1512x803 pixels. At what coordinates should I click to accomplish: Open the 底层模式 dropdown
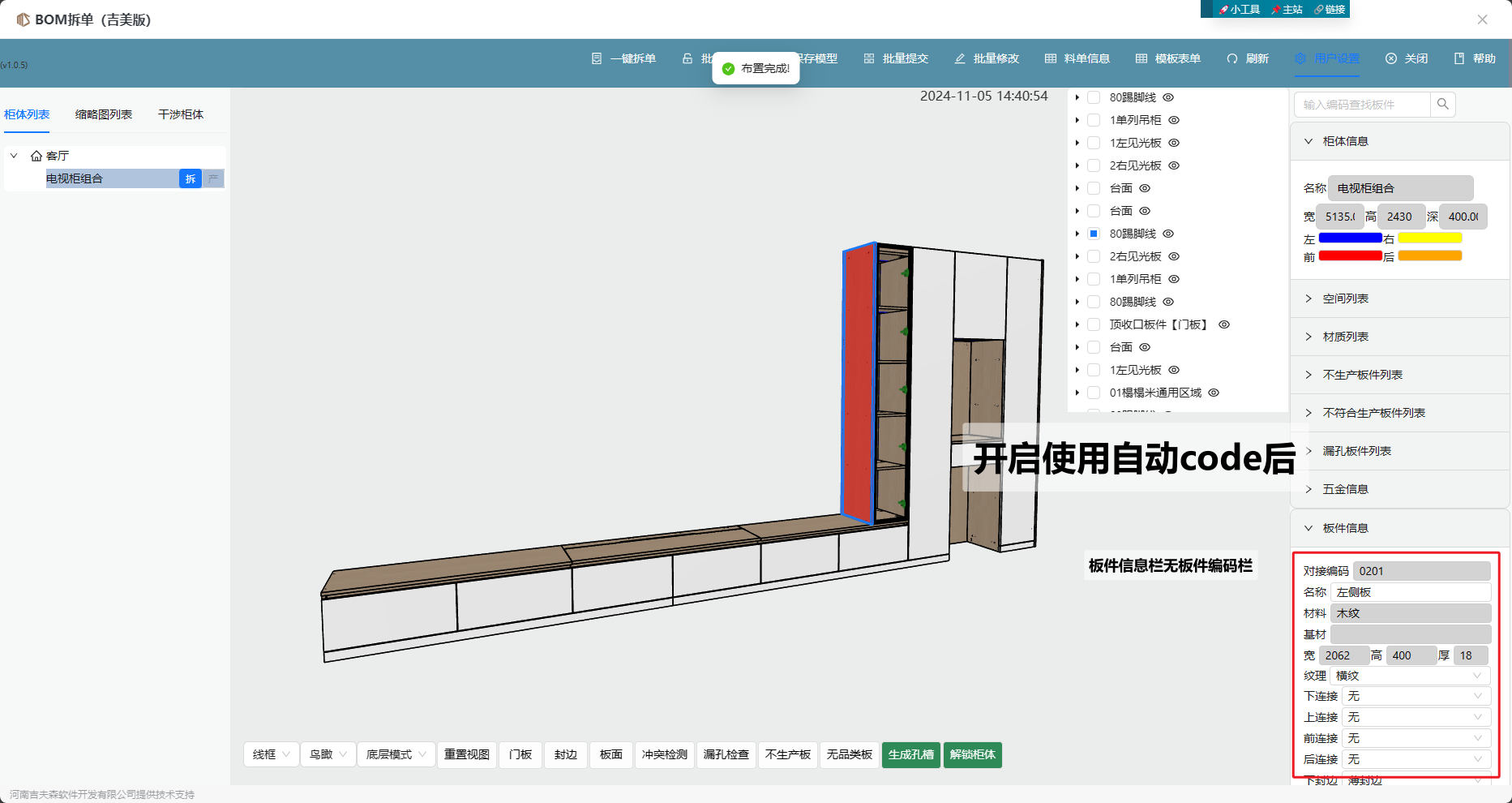point(396,754)
